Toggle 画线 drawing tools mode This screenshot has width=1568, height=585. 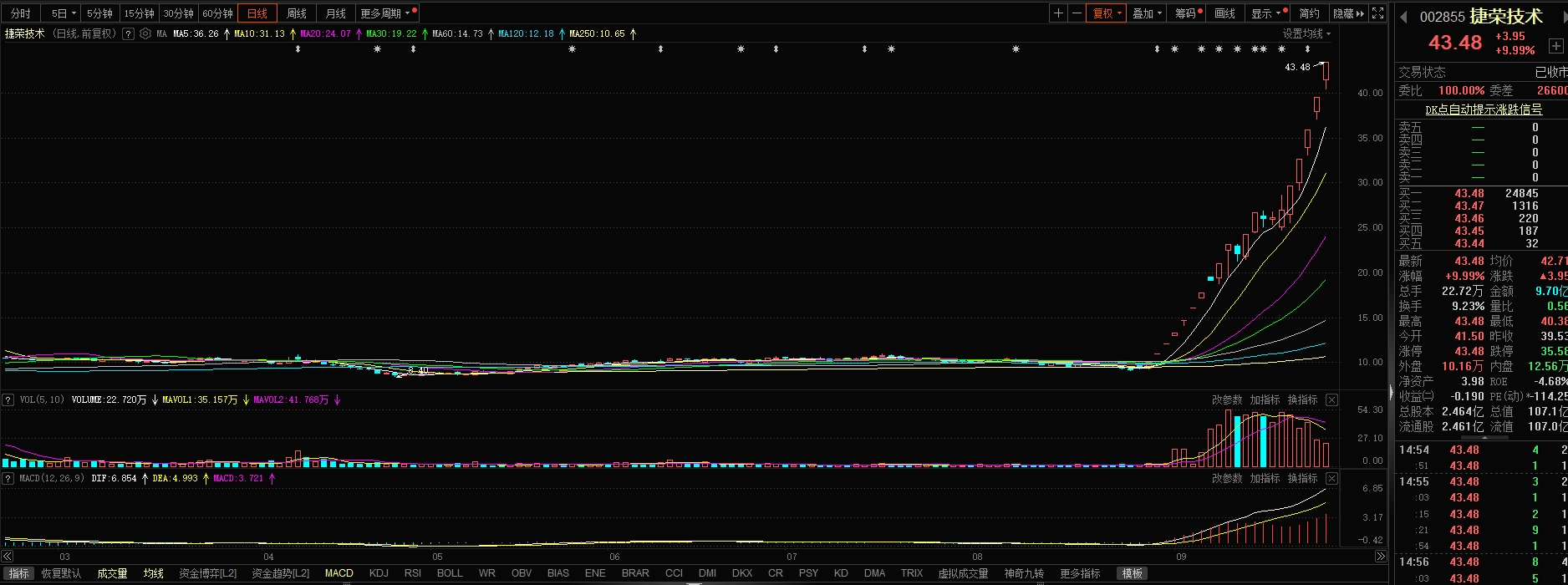(1224, 13)
